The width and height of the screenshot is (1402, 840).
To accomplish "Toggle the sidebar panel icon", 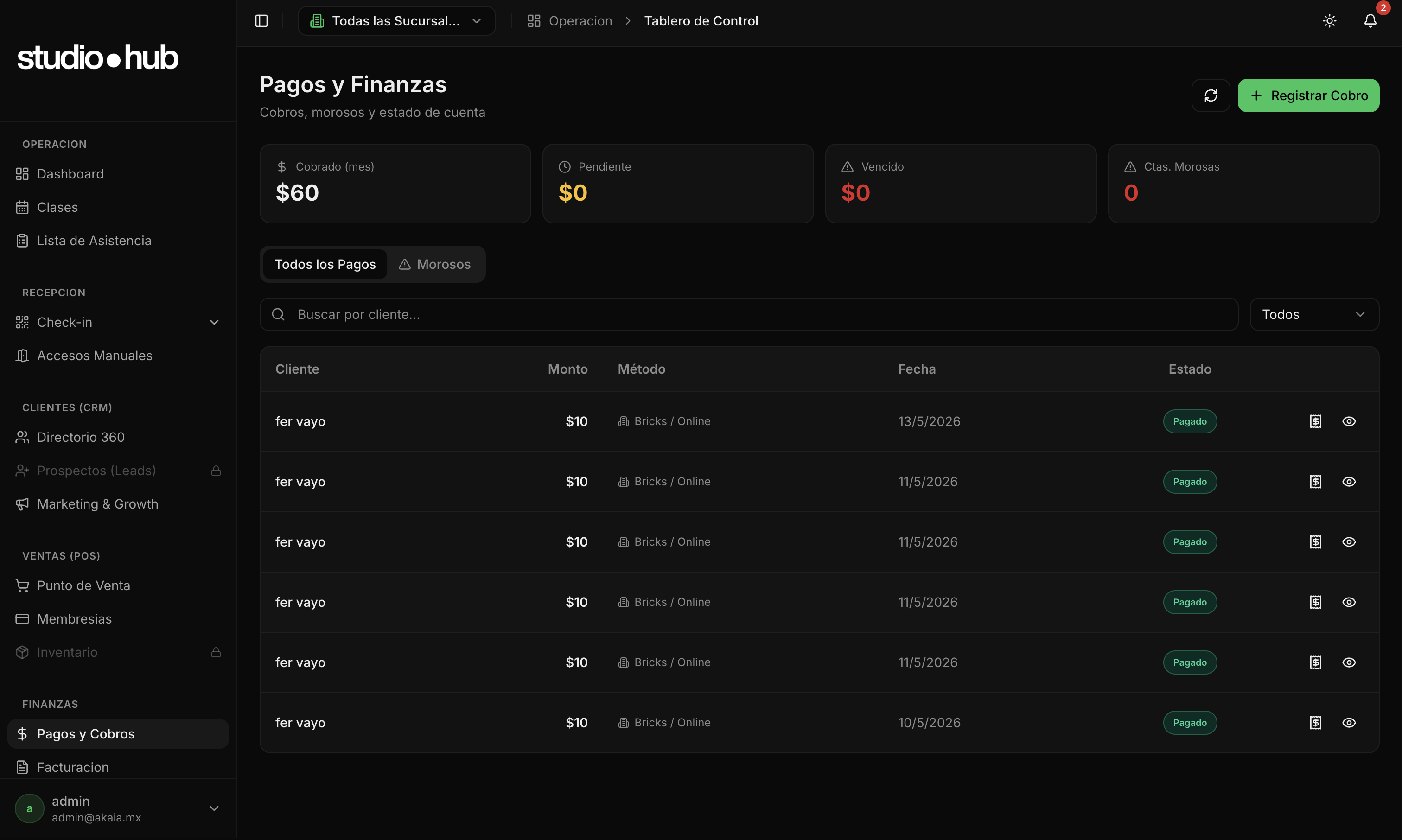I will pos(261,21).
